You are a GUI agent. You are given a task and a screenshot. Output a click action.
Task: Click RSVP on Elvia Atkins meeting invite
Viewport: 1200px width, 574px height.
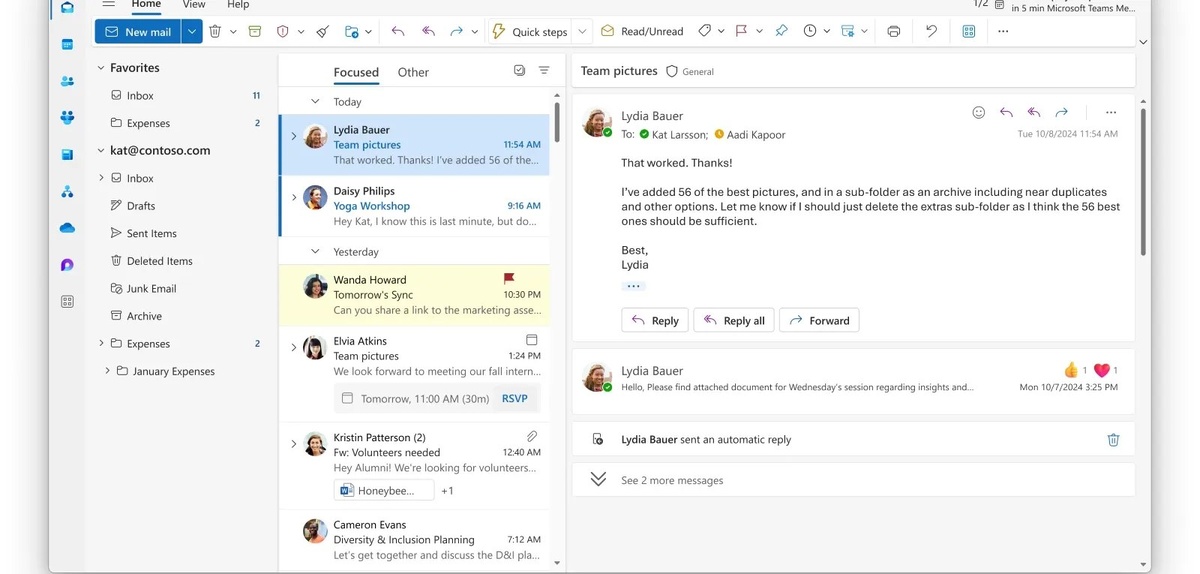515,398
